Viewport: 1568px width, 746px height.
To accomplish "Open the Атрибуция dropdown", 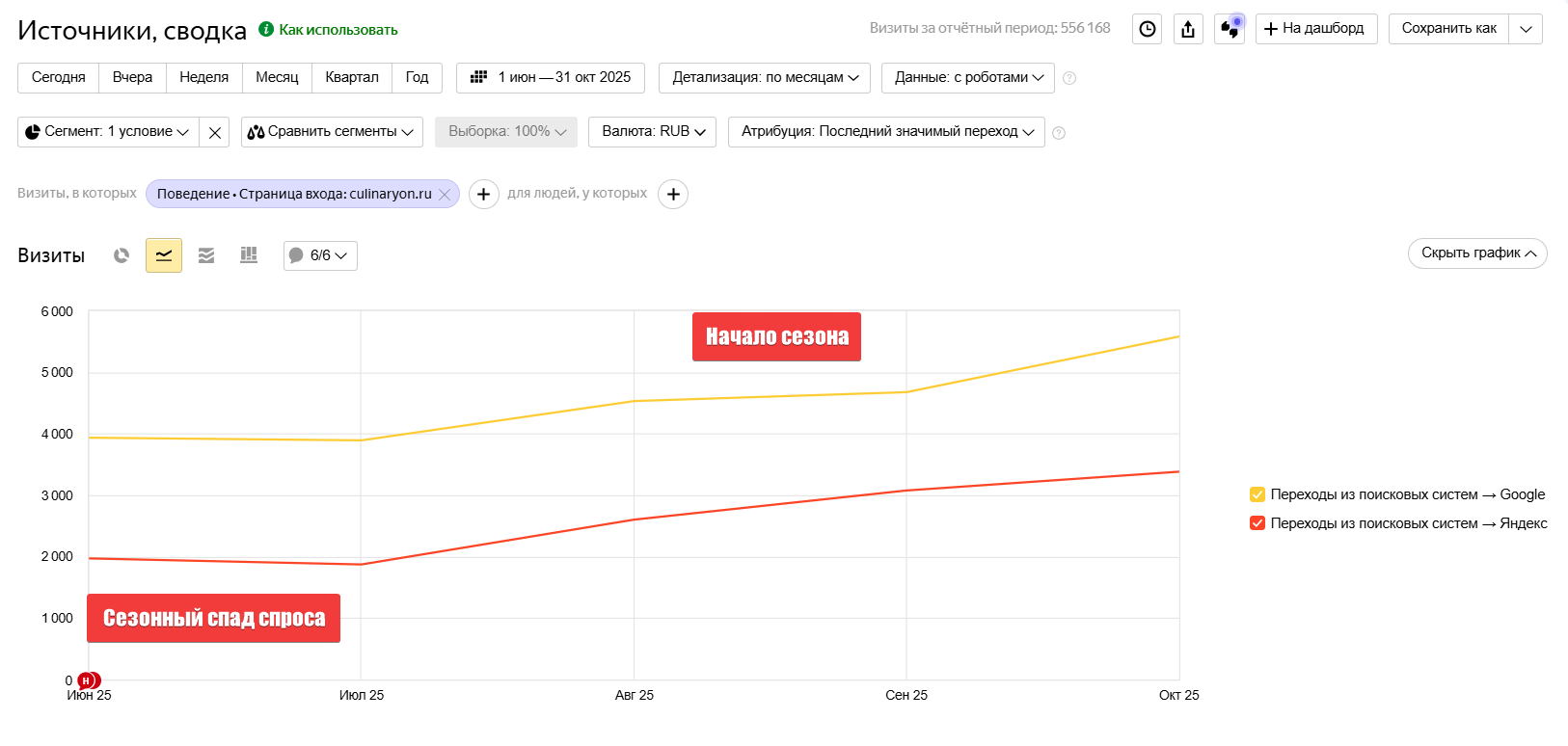I will coord(886,132).
